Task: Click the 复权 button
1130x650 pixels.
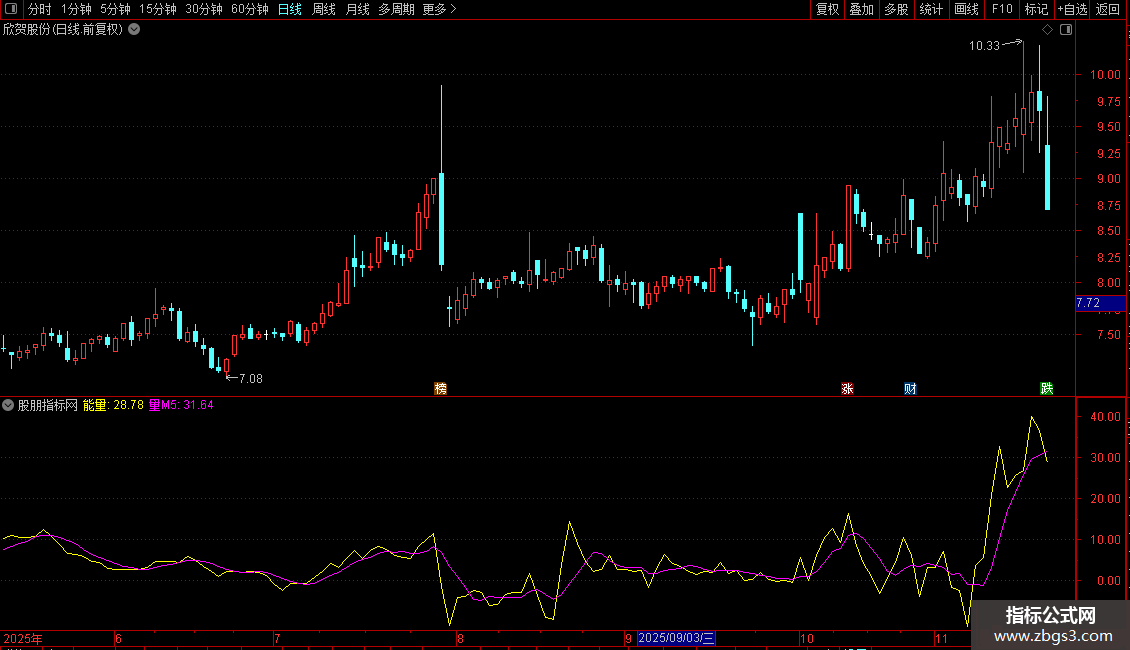Action: [x=827, y=9]
